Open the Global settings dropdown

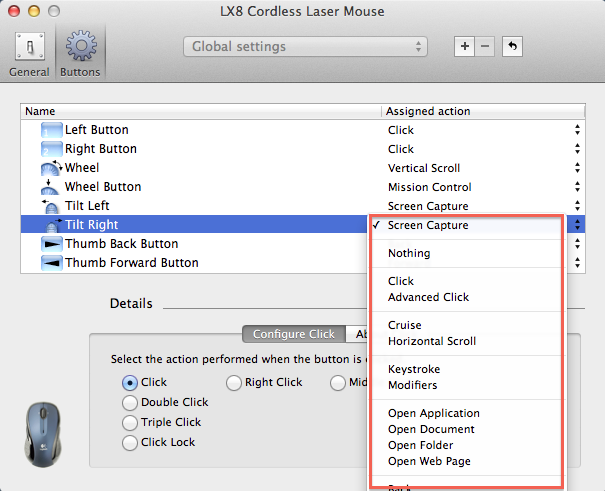click(x=305, y=47)
